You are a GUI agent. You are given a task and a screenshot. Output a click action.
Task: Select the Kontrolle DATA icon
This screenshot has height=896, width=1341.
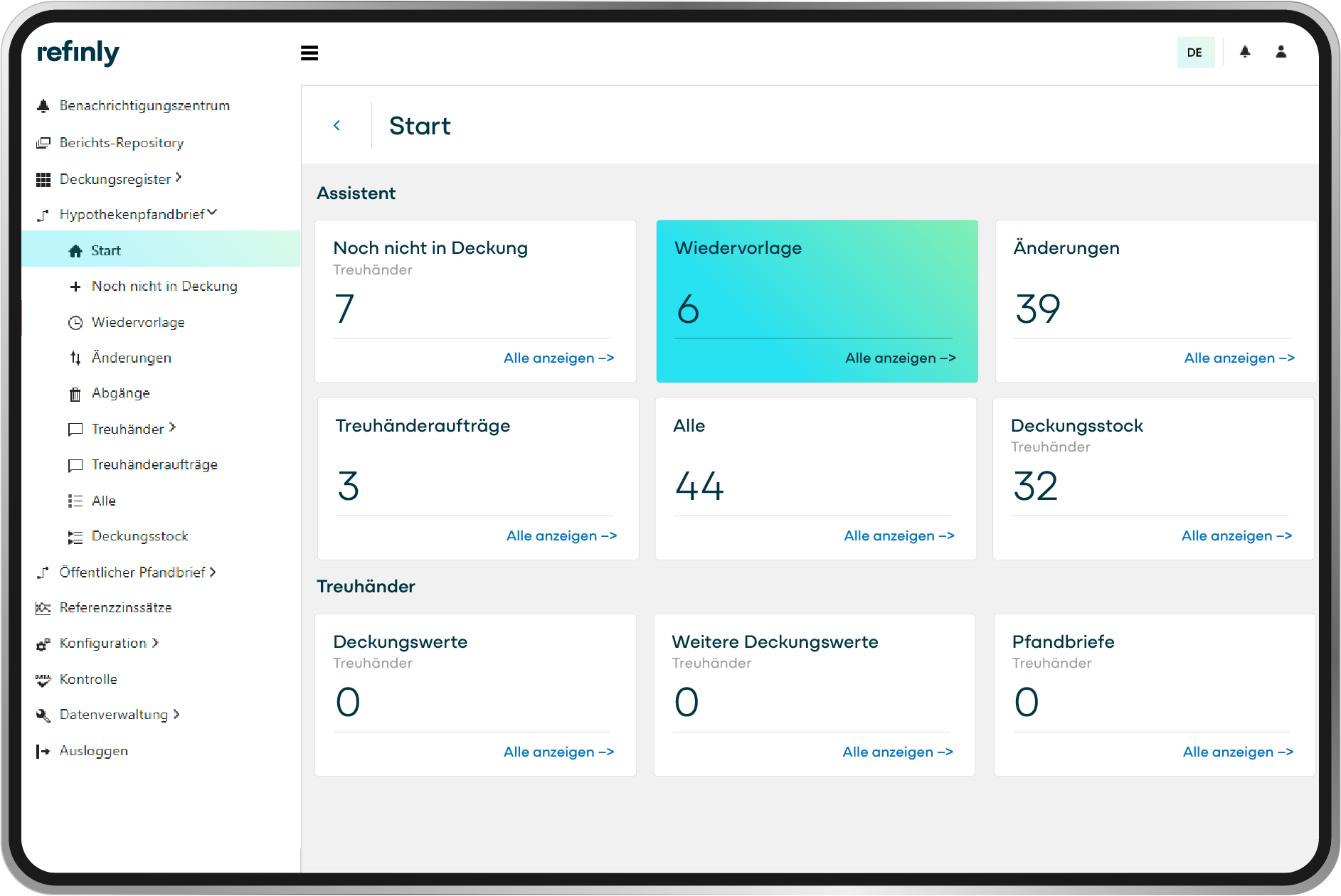[x=43, y=679]
